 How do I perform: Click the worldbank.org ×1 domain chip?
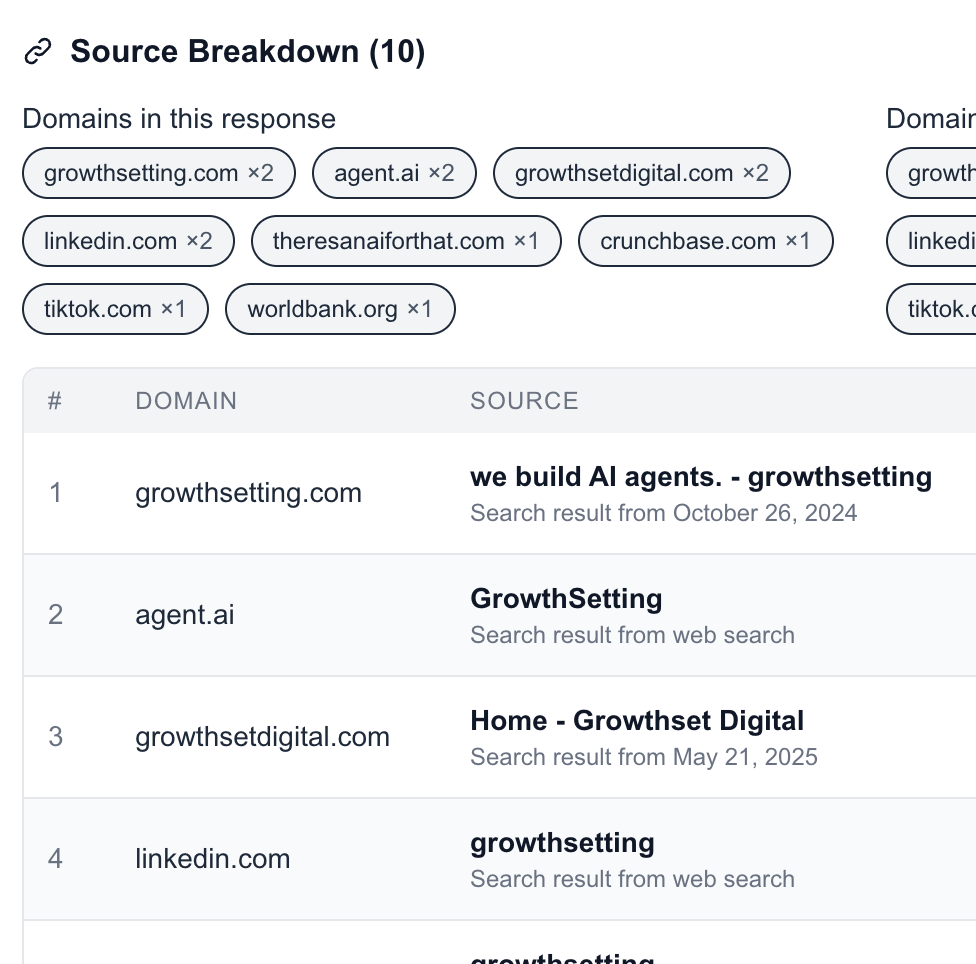(340, 309)
